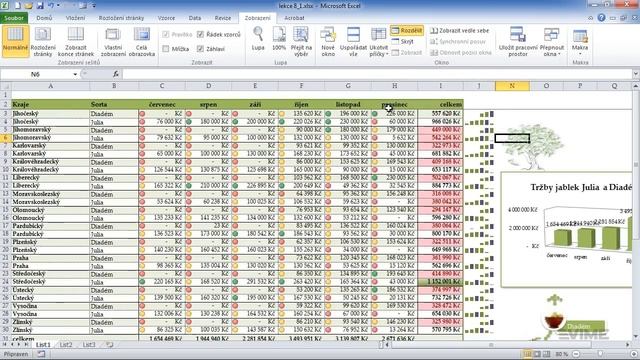Viewport: 640px width, 360px height.
Task: Open the Data ribbon tab
Action: (195, 18)
